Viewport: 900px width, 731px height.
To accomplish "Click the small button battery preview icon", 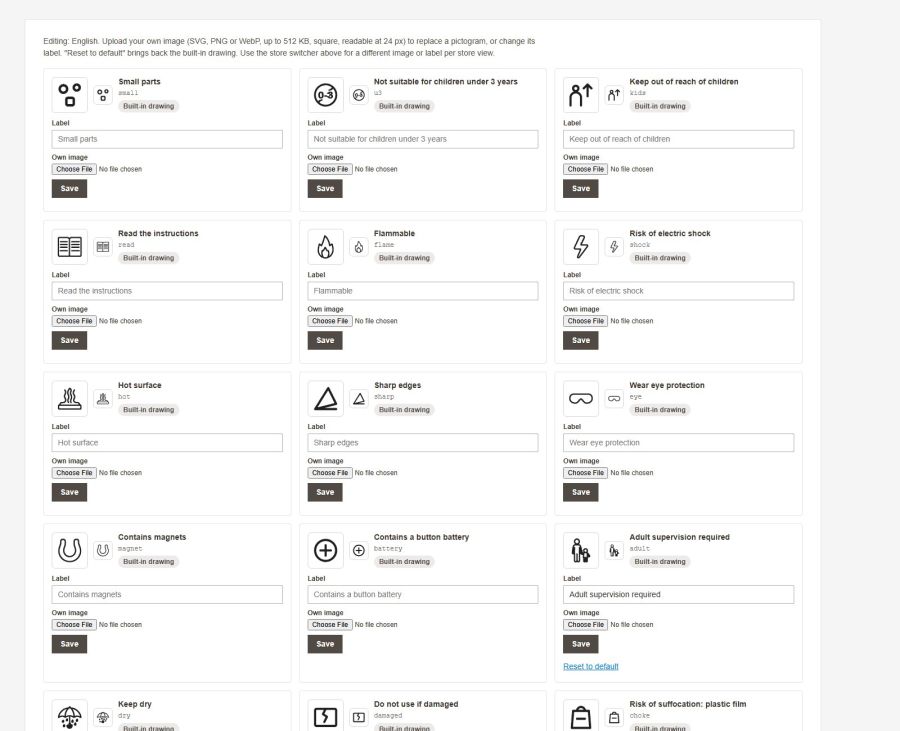I will pos(359,550).
